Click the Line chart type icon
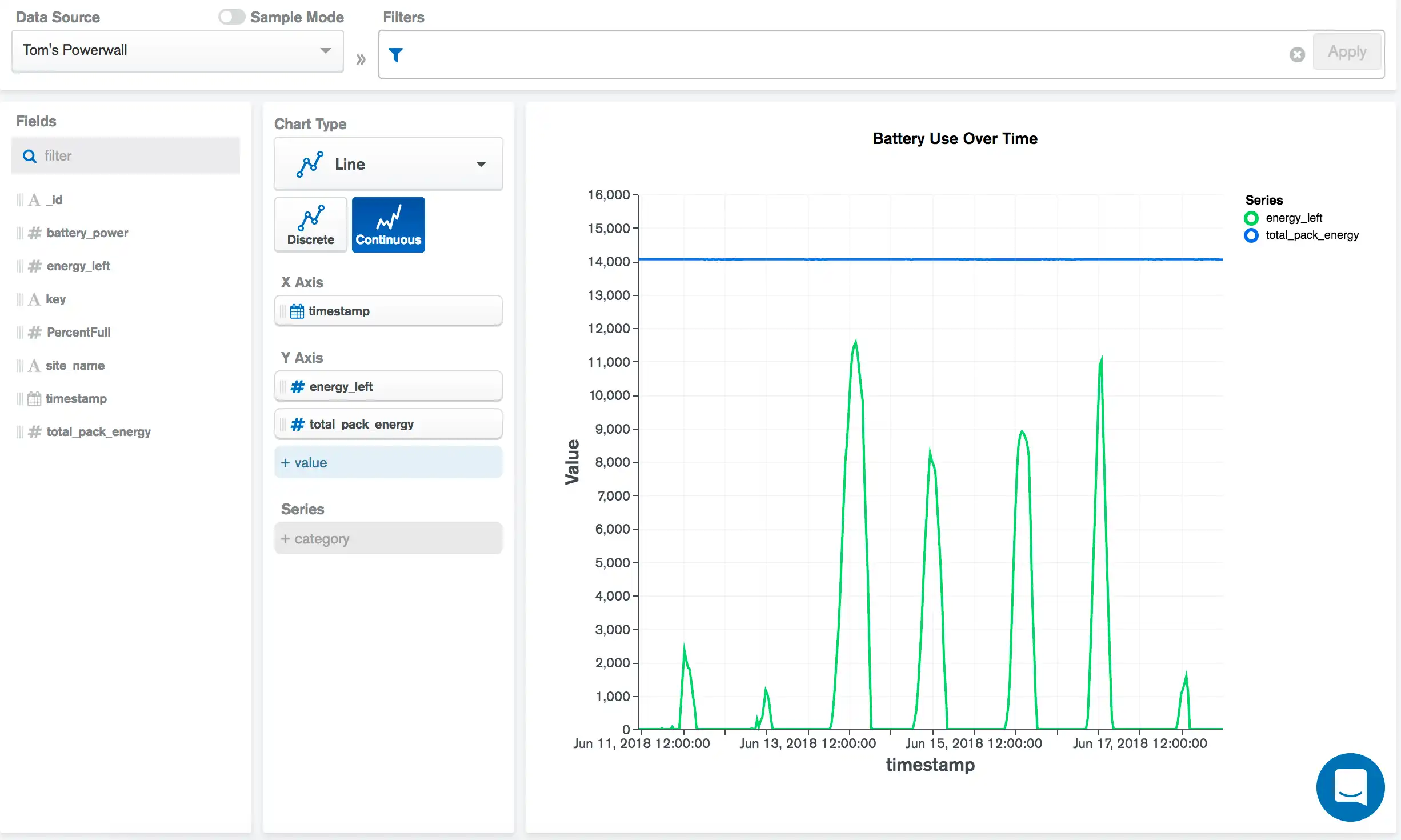This screenshot has width=1401, height=840. coord(309,163)
